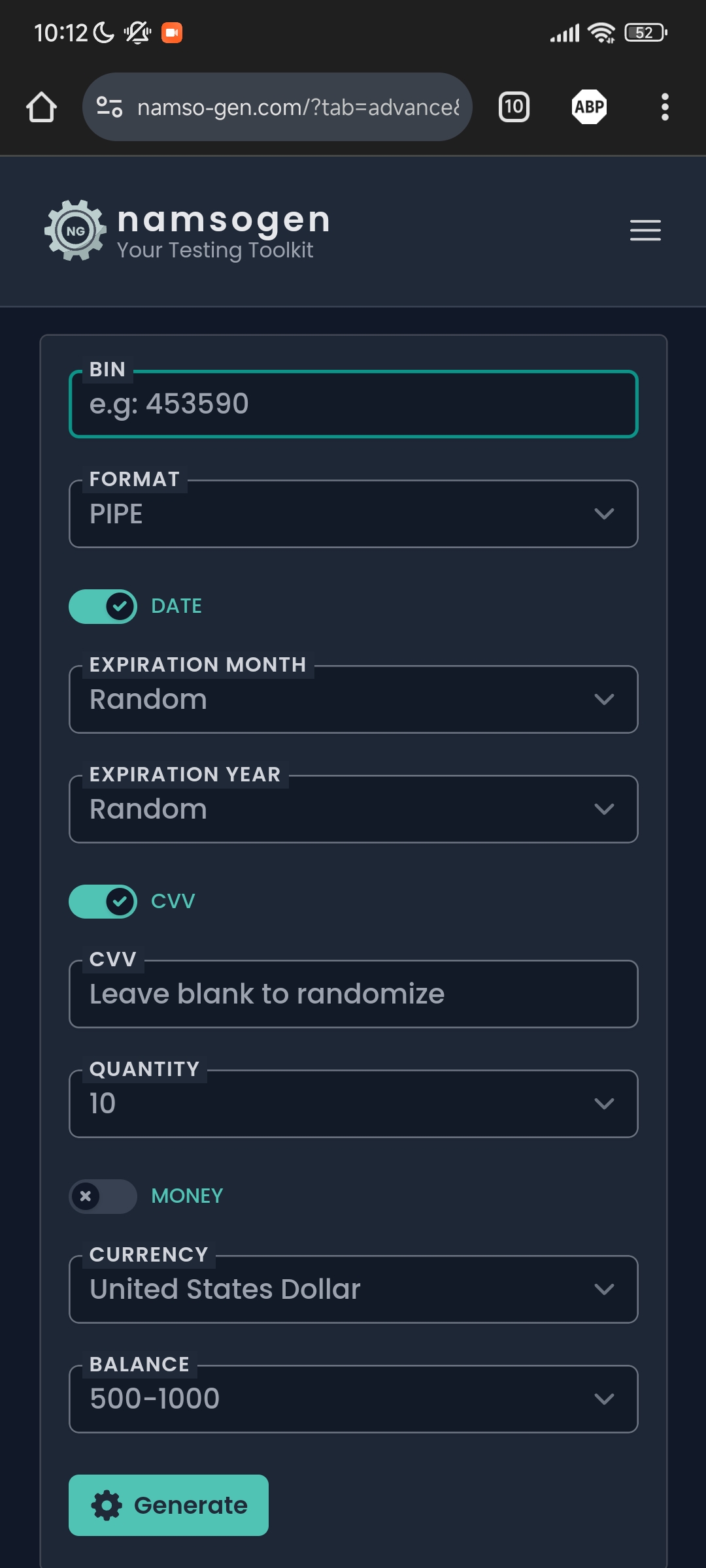The height and width of the screenshot is (1568, 706).
Task: Expand the Quantity dropdown set to 10
Action: 353,1104
